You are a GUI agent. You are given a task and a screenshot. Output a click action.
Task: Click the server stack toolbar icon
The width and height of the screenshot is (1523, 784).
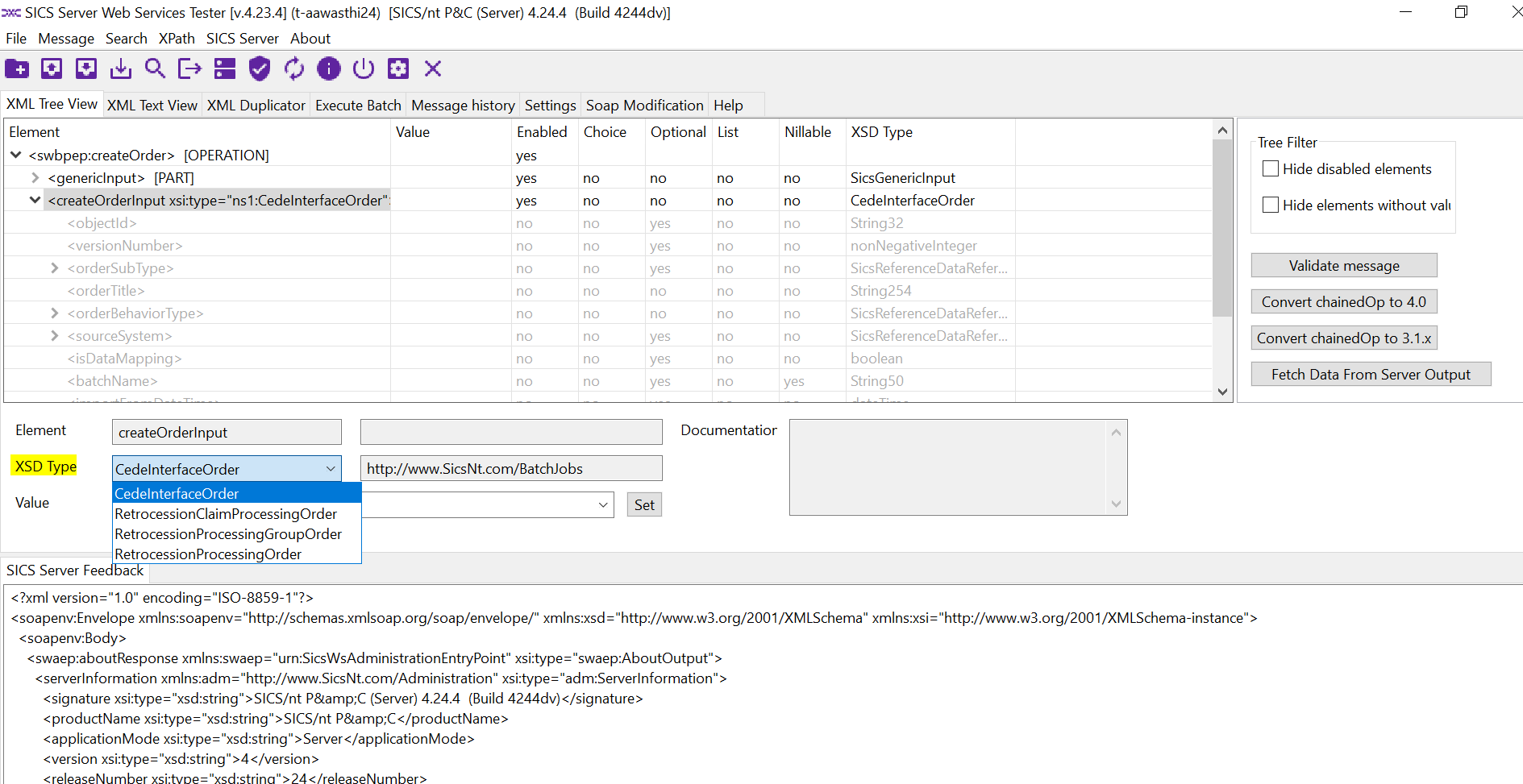[x=225, y=69]
